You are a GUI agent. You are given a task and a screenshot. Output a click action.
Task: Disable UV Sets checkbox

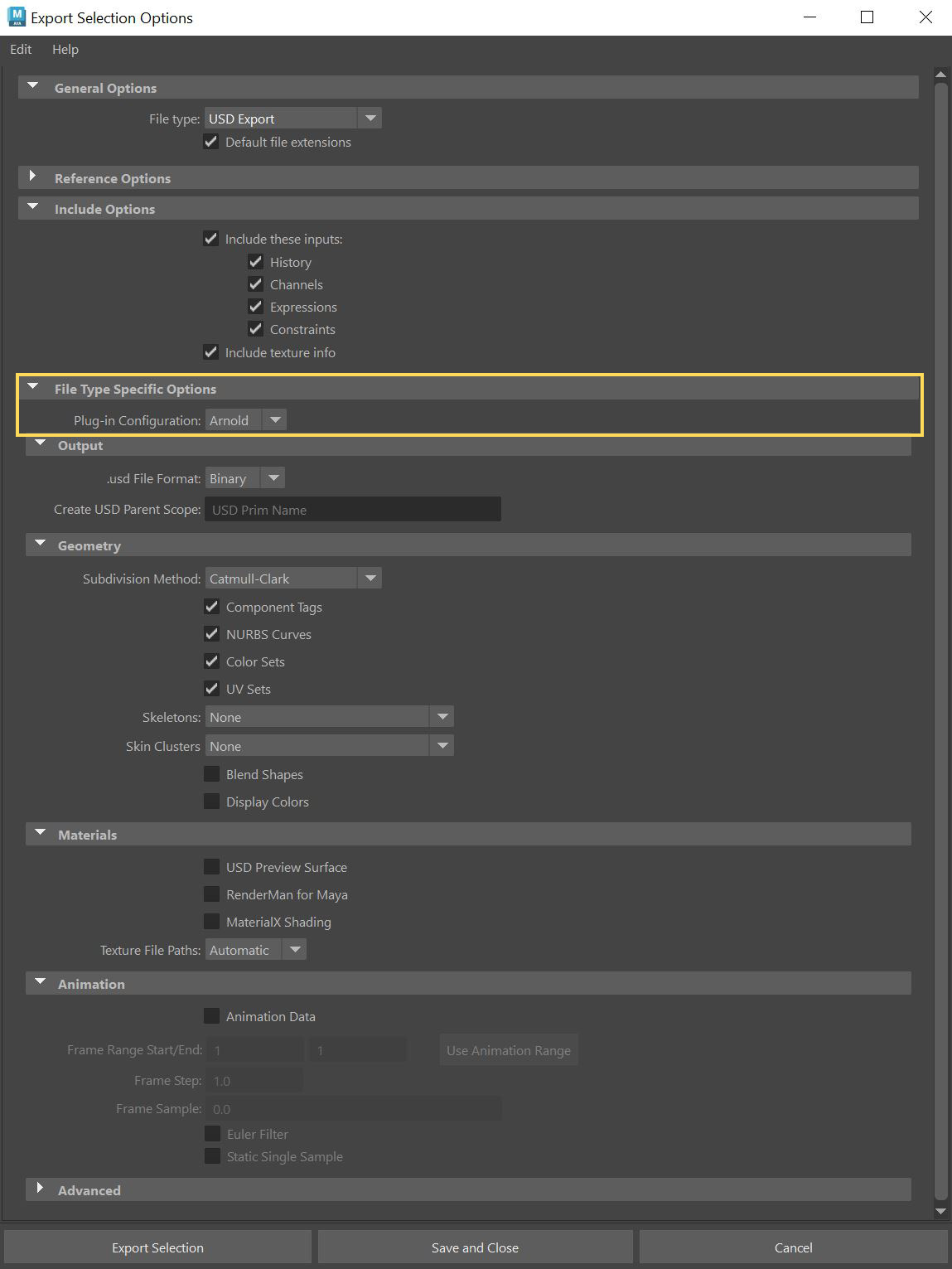pos(211,689)
